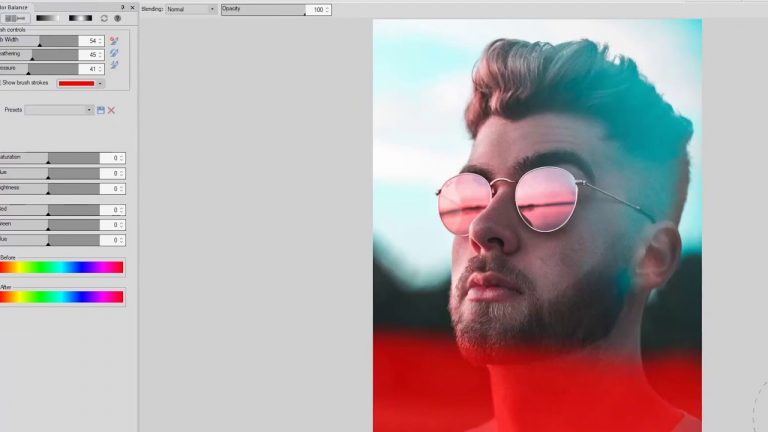
Task: Adjust the Brightness stepper arrows
Action: pos(121,189)
